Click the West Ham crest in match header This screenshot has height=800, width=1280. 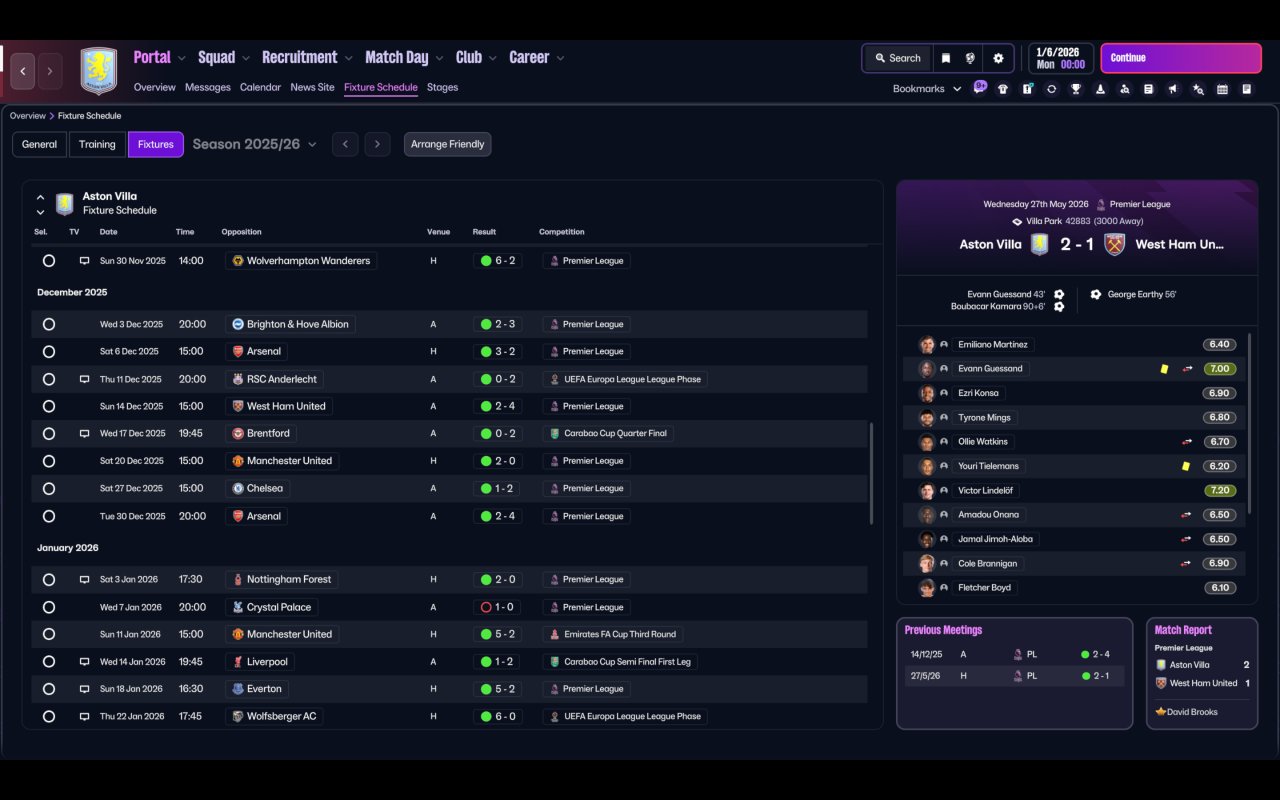(x=1115, y=244)
